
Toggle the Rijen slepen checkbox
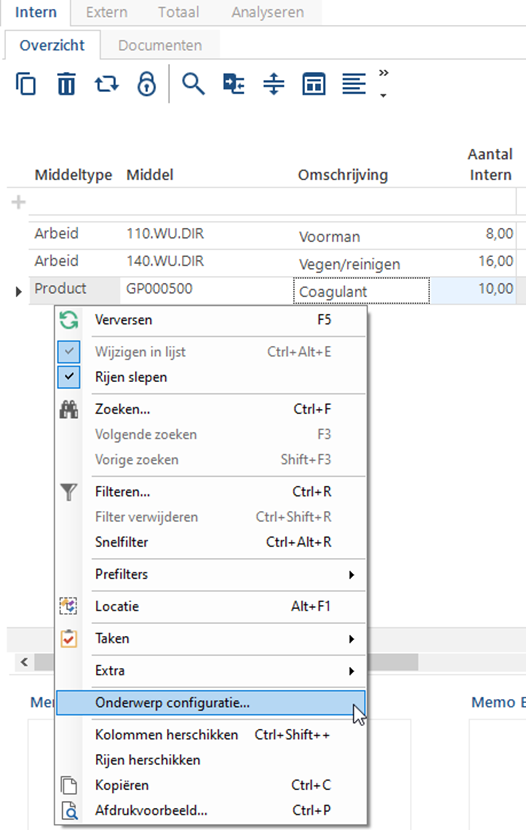coord(69,377)
